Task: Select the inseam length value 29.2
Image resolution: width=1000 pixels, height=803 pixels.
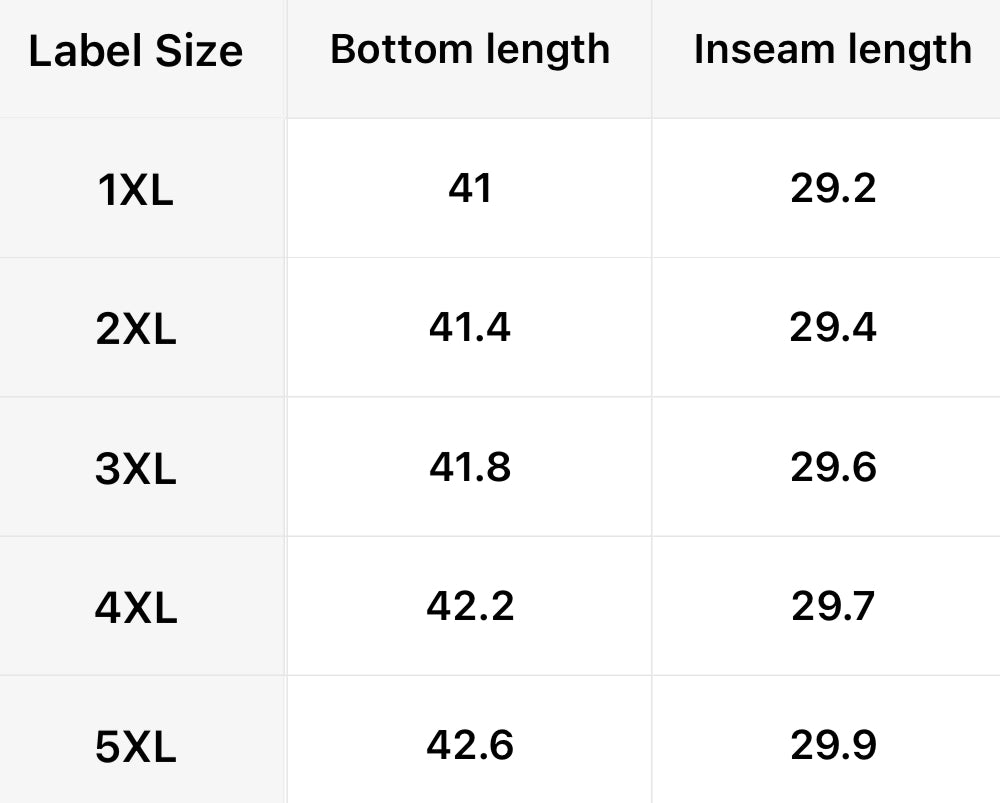Action: pos(832,187)
